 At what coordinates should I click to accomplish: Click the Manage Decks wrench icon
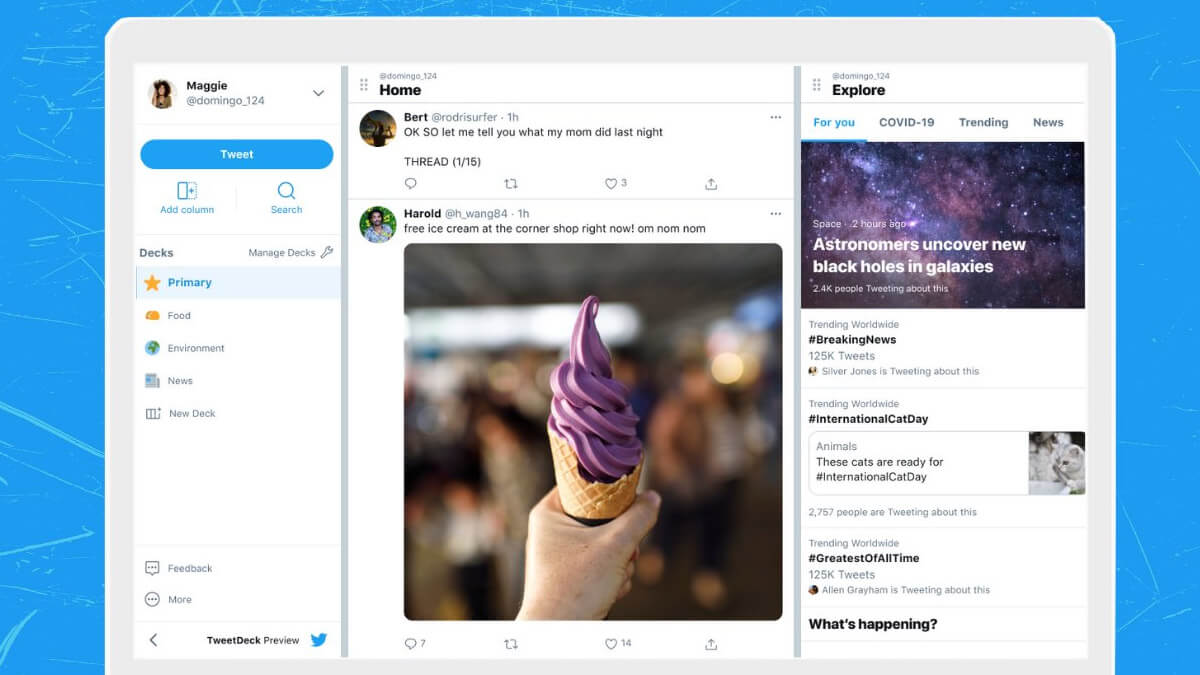pyautogui.click(x=326, y=253)
